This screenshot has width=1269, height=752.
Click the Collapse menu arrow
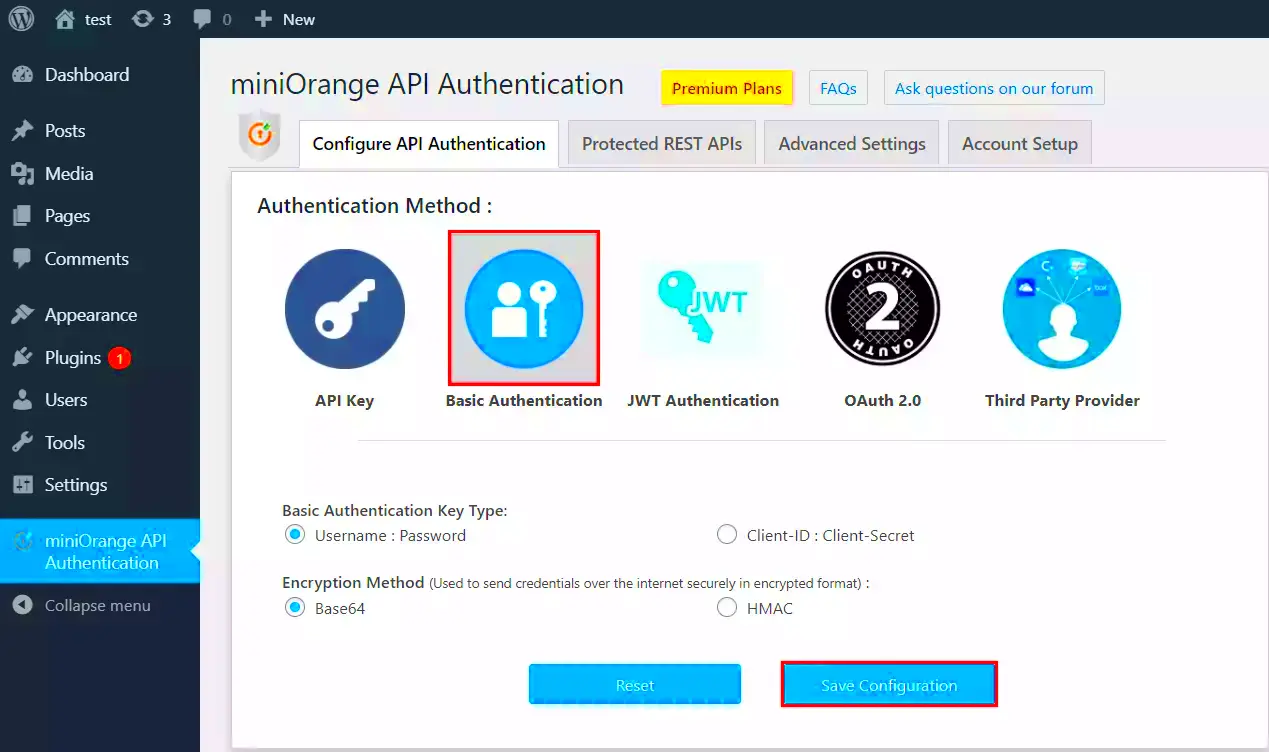pyautogui.click(x=22, y=606)
